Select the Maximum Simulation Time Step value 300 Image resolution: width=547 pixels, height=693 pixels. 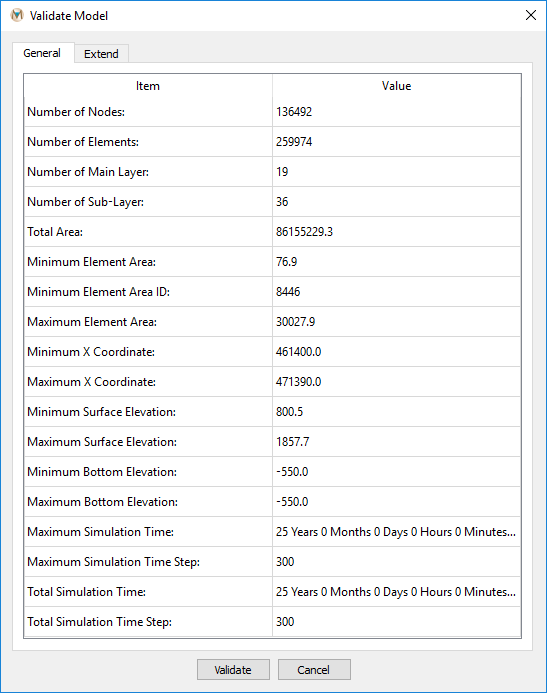(x=285, y=562)
